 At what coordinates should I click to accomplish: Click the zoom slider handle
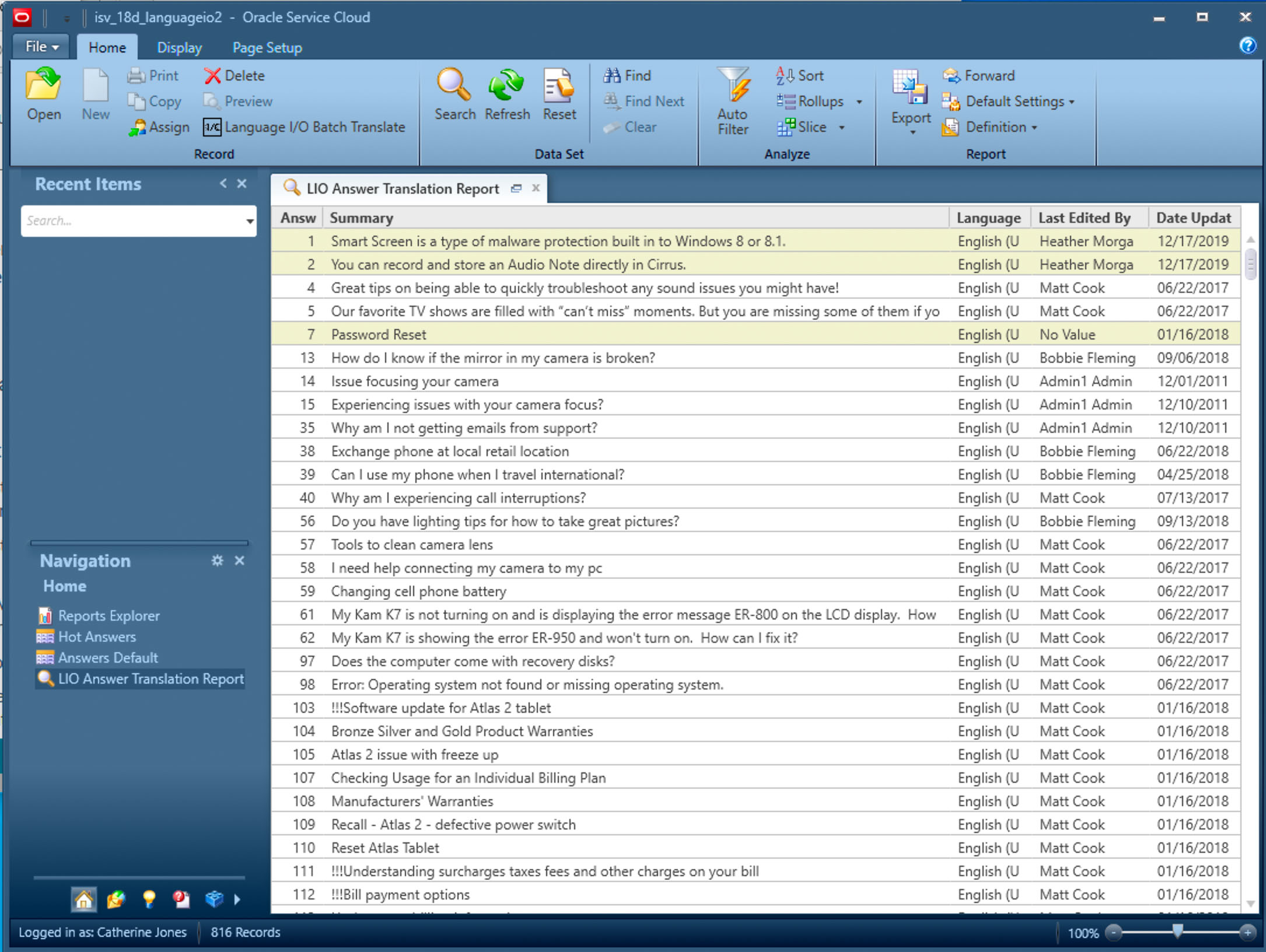pos(1177,931)
